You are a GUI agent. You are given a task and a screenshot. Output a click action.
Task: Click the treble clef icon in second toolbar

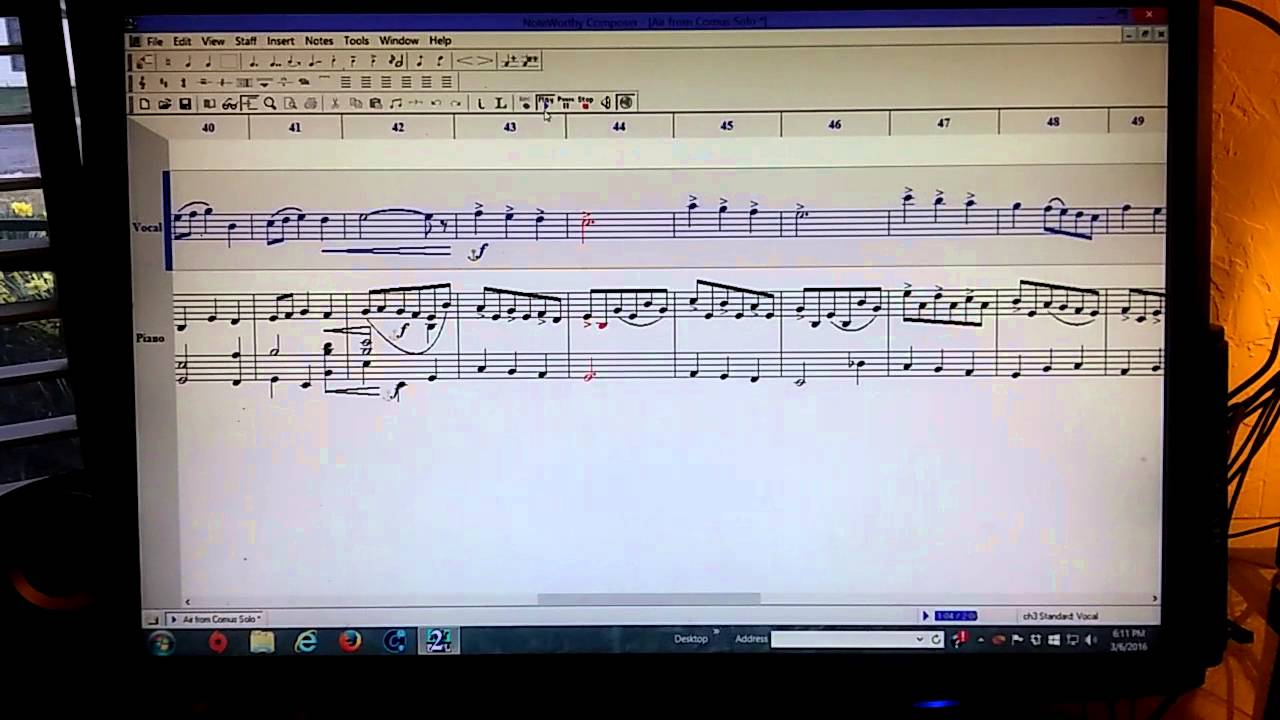click(x=142, y=82)
